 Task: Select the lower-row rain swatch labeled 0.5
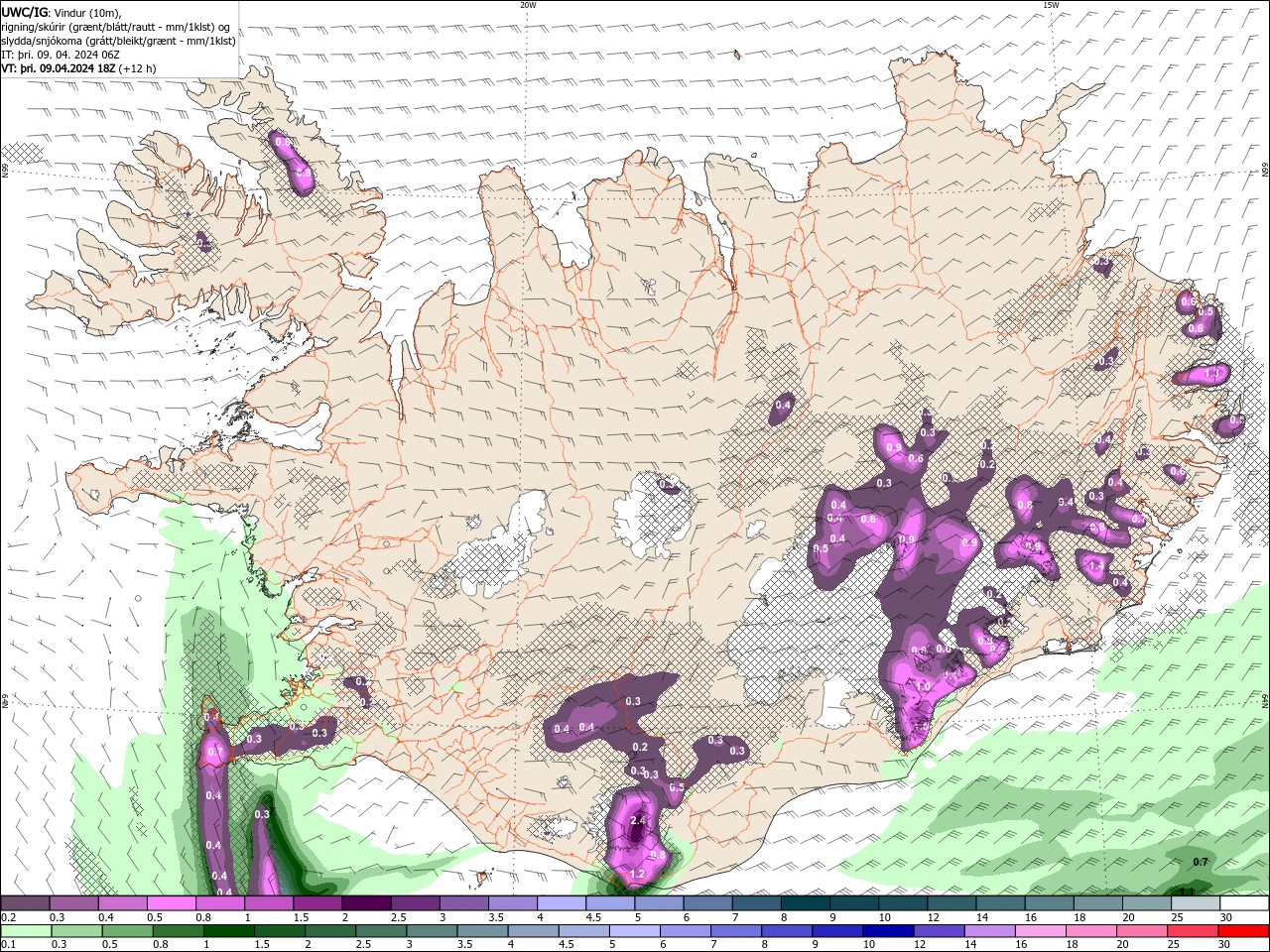[128, 931]
